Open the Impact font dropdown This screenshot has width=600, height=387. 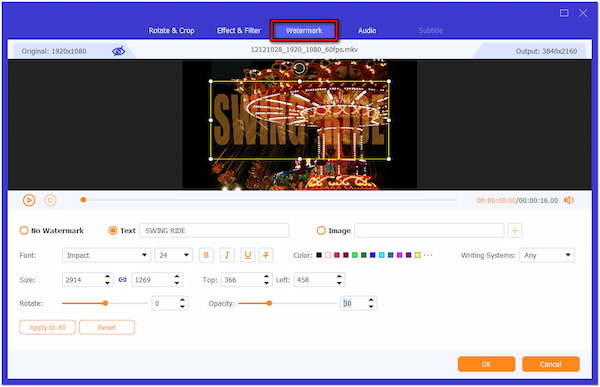(x=106, y=255)
